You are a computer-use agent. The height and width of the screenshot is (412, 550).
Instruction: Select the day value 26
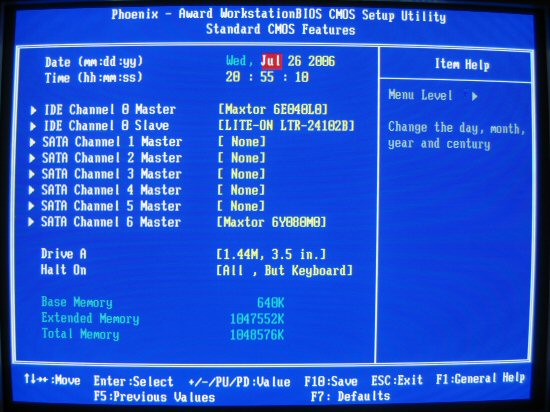point(294,61)
